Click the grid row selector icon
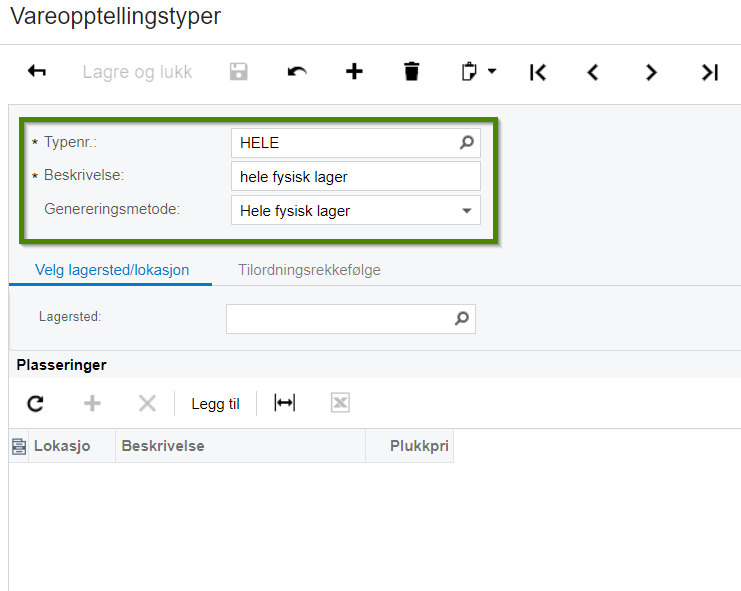Screen dimensions: 741x591 (x=19, y=446)
